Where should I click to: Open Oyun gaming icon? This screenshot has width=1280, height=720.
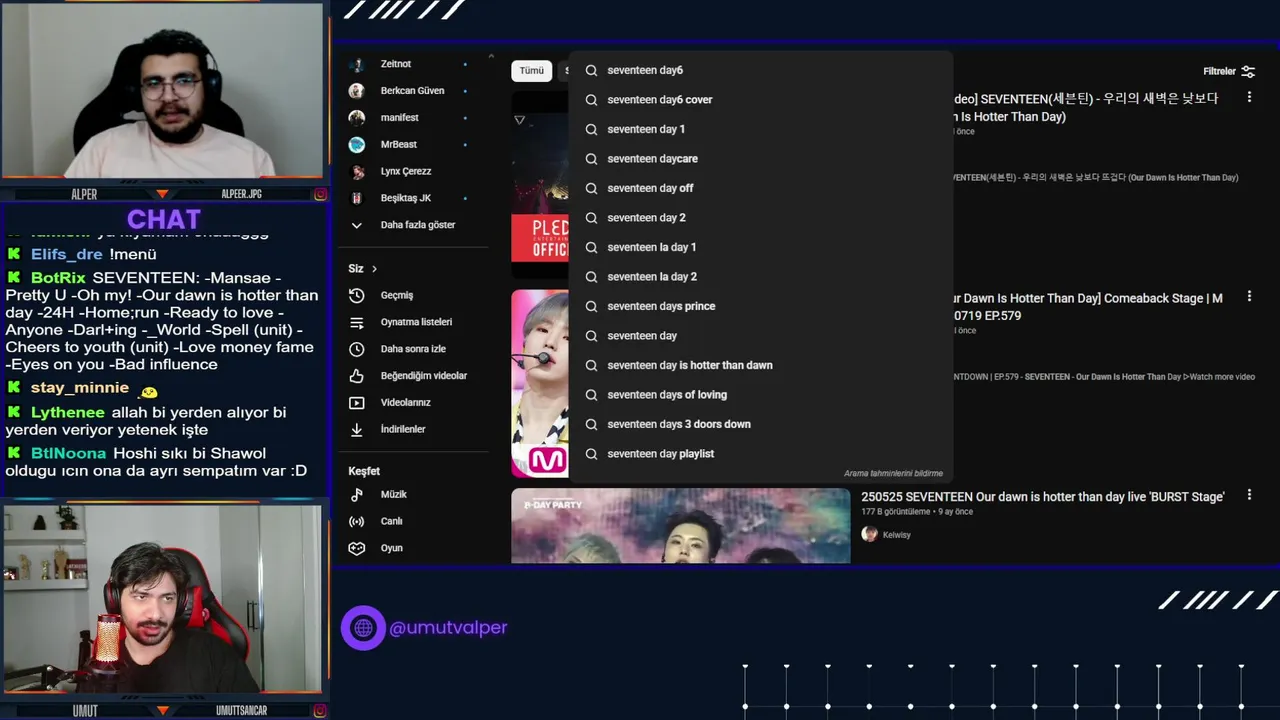[x=356, y=548]
